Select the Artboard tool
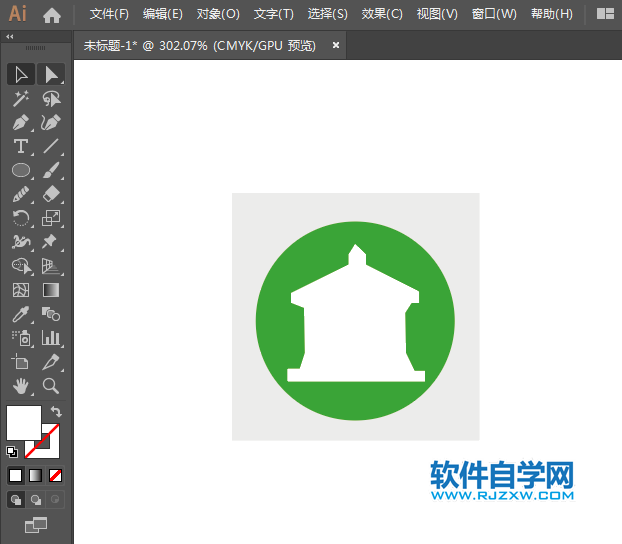The height and width of the screenshot is (544, 622). click(21, 362)
